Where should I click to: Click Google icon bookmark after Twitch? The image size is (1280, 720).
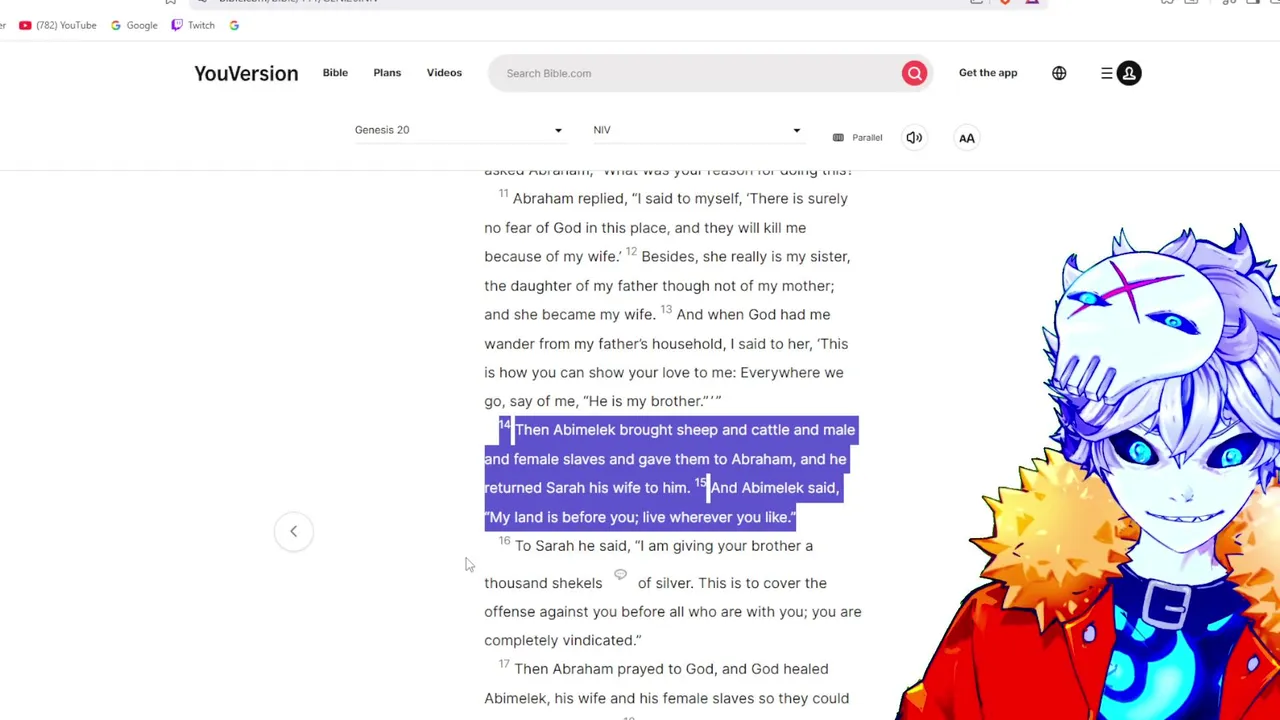pos(234,25)
